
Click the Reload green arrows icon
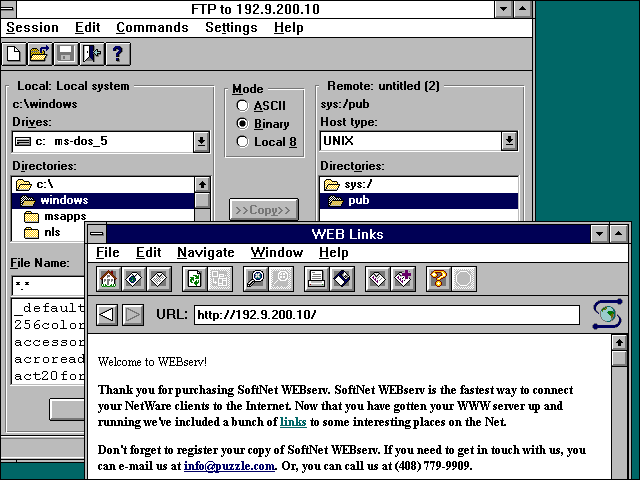(x=194, y=279)
